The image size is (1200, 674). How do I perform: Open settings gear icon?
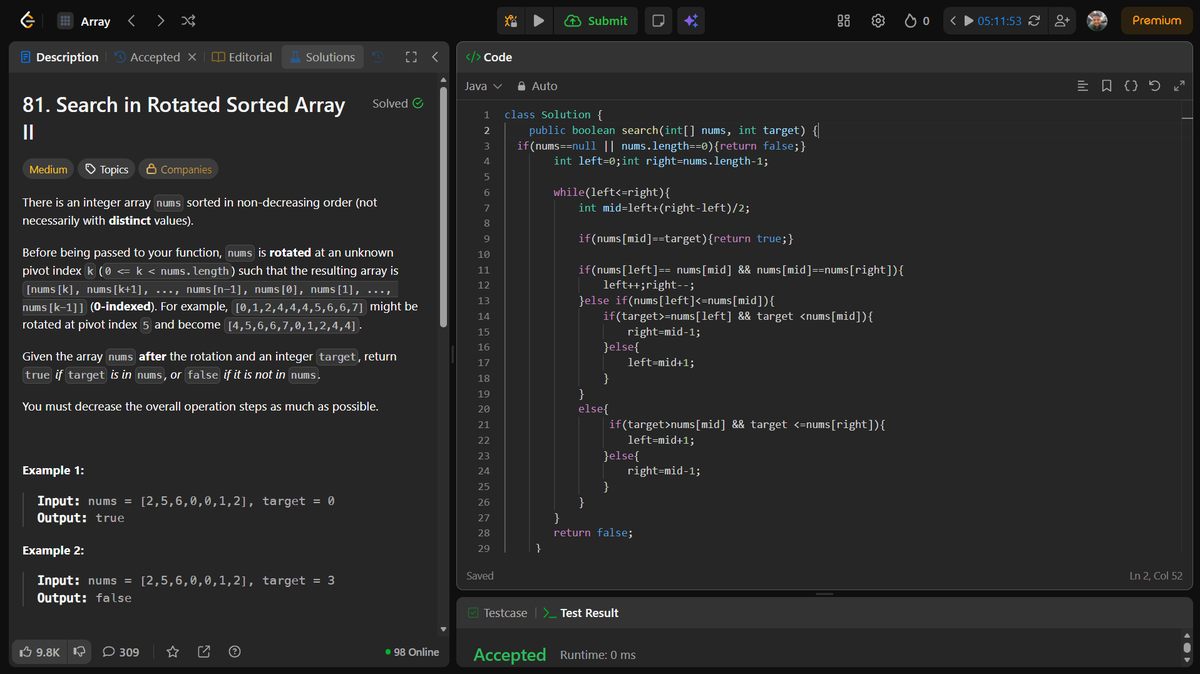tap(878, 21)
